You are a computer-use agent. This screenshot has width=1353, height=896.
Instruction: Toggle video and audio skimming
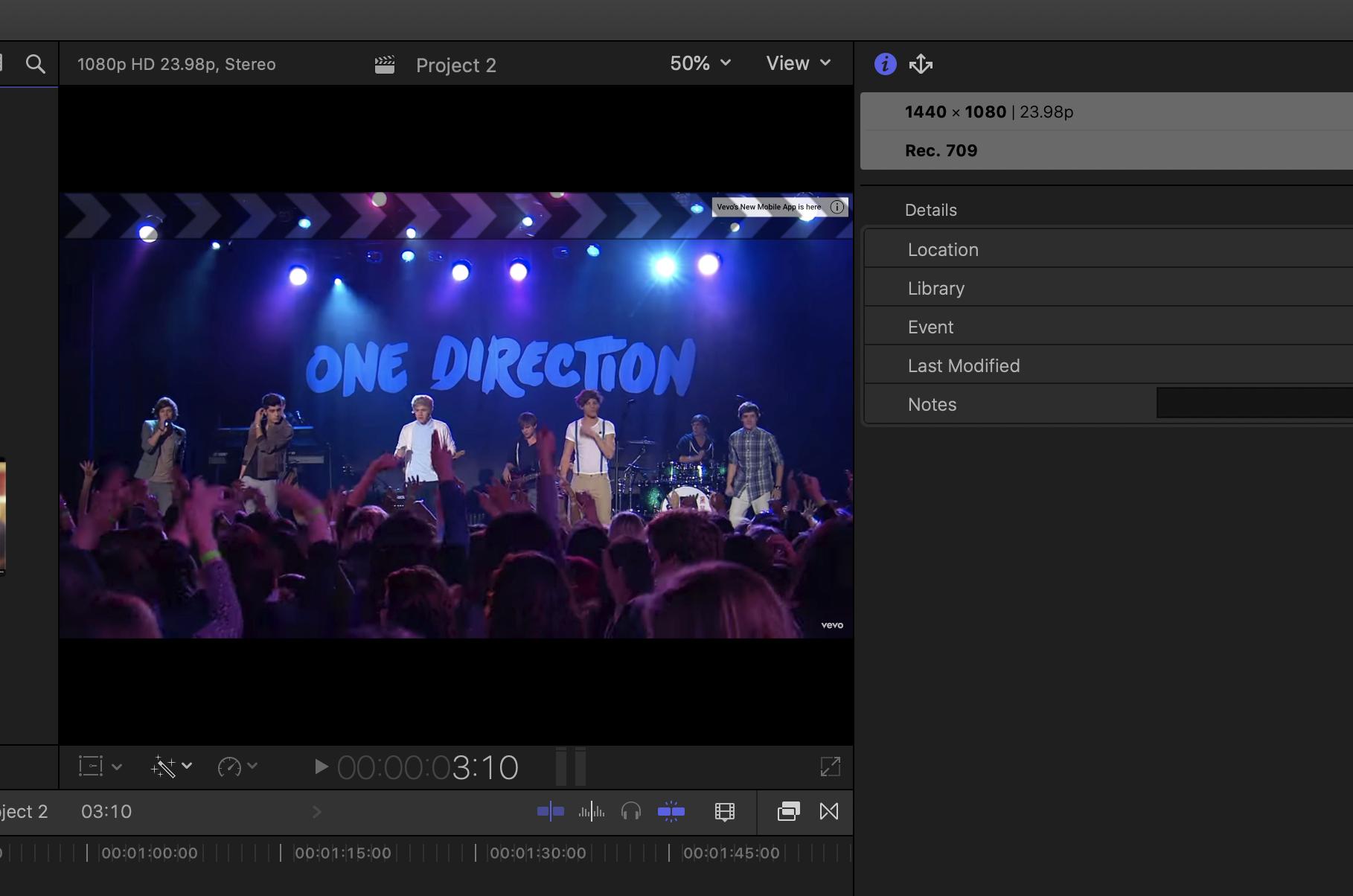[551, 812]
